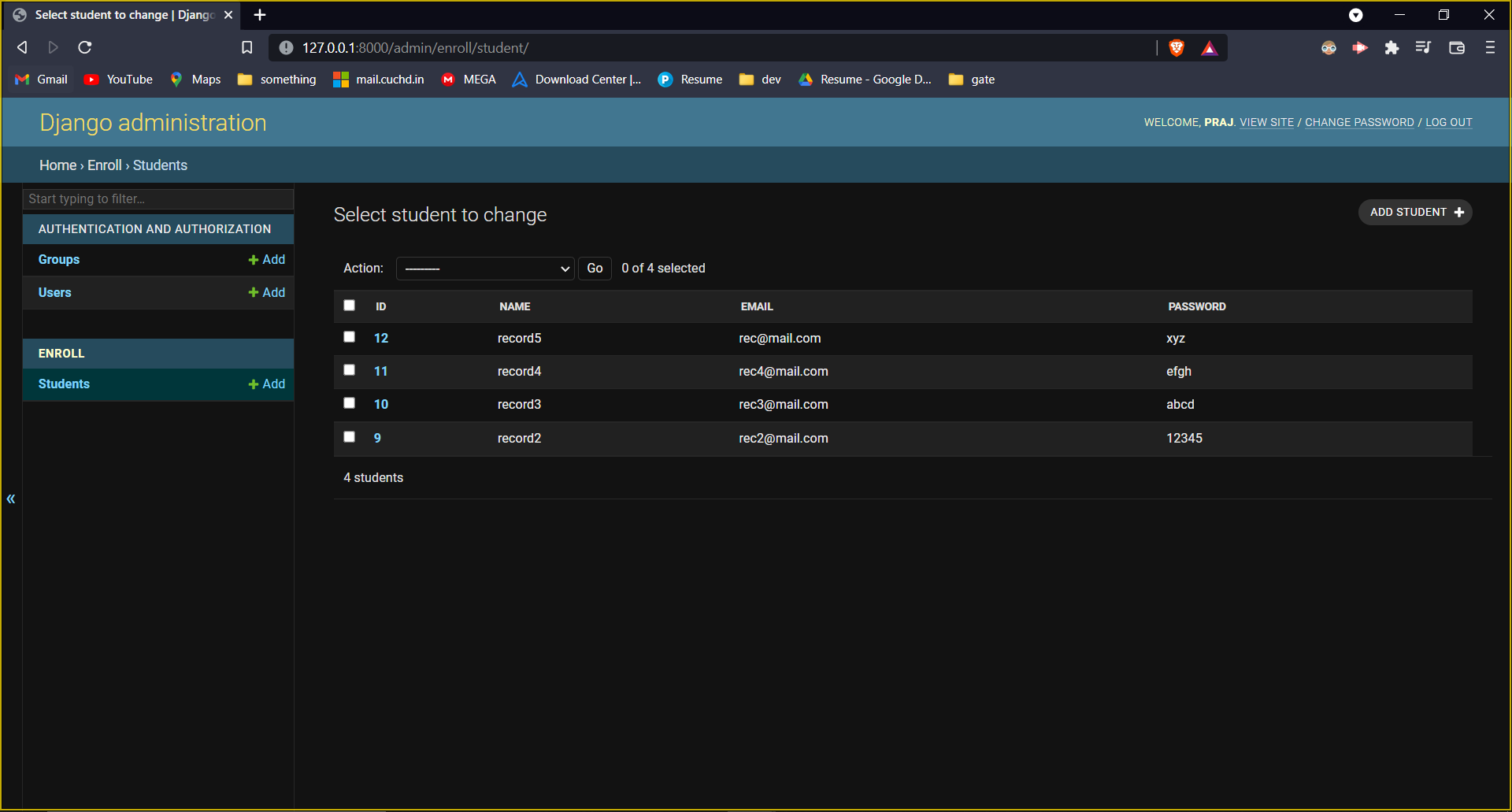Image resolution: width=1512 pixels, height=812 pixels.
Task: Open Groups in the sidebar
Action: (59, 259)
